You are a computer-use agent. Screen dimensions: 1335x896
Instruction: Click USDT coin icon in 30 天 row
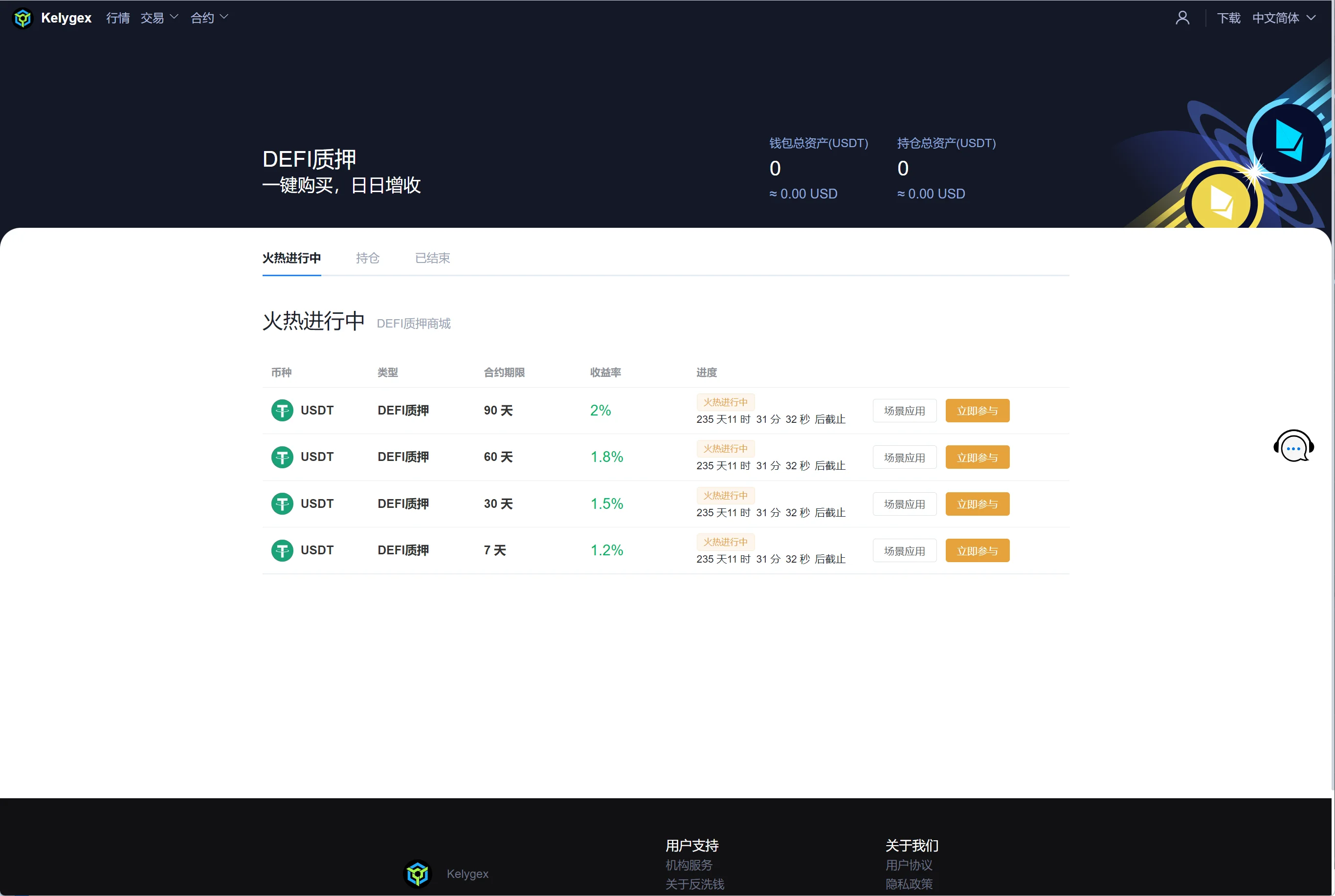point(282,503)
